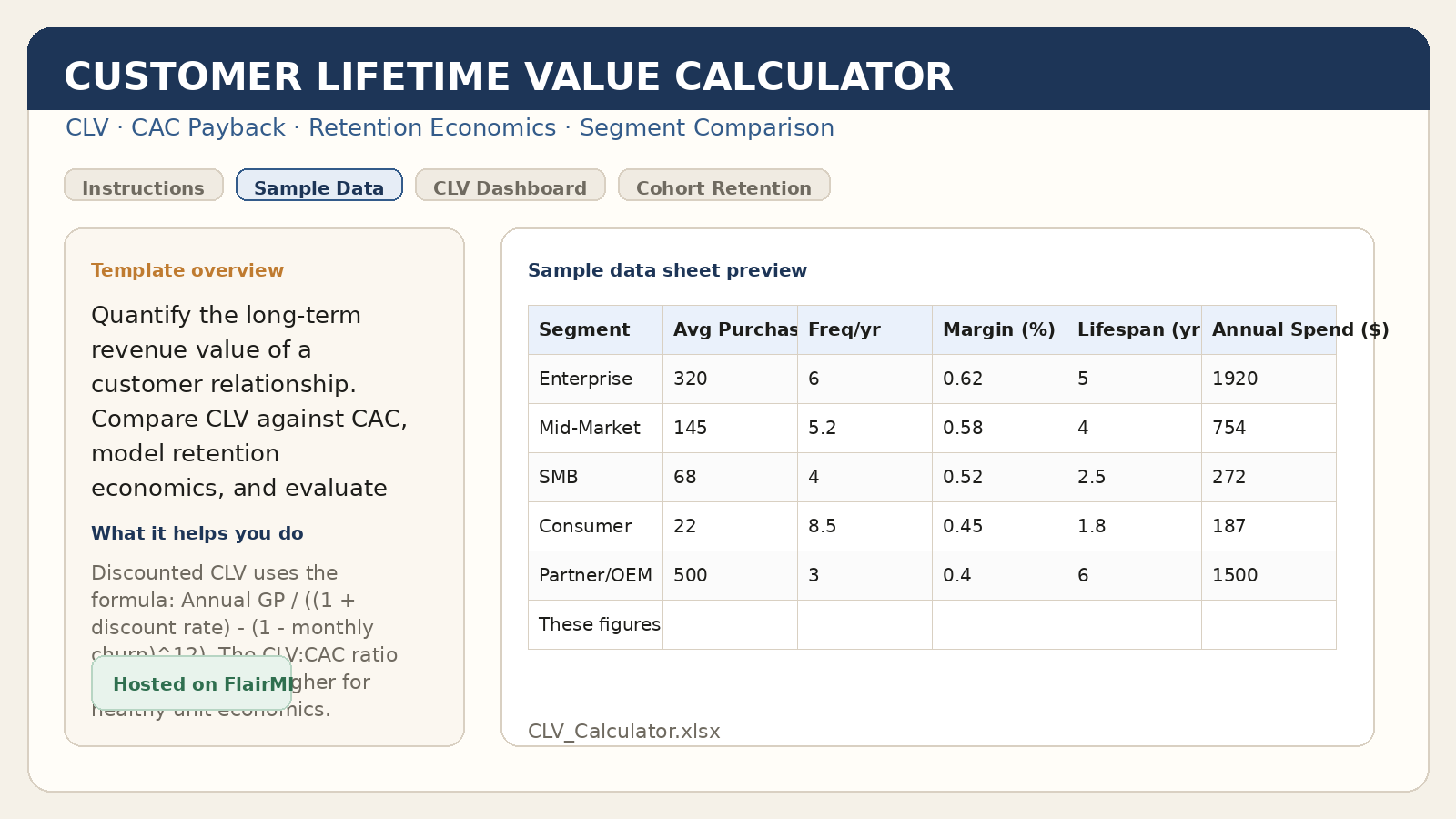Image resolution: width=1456 pixels, height=819 pixels.
Task: View the CLV Dashboard tab
Action: [510, 187]
